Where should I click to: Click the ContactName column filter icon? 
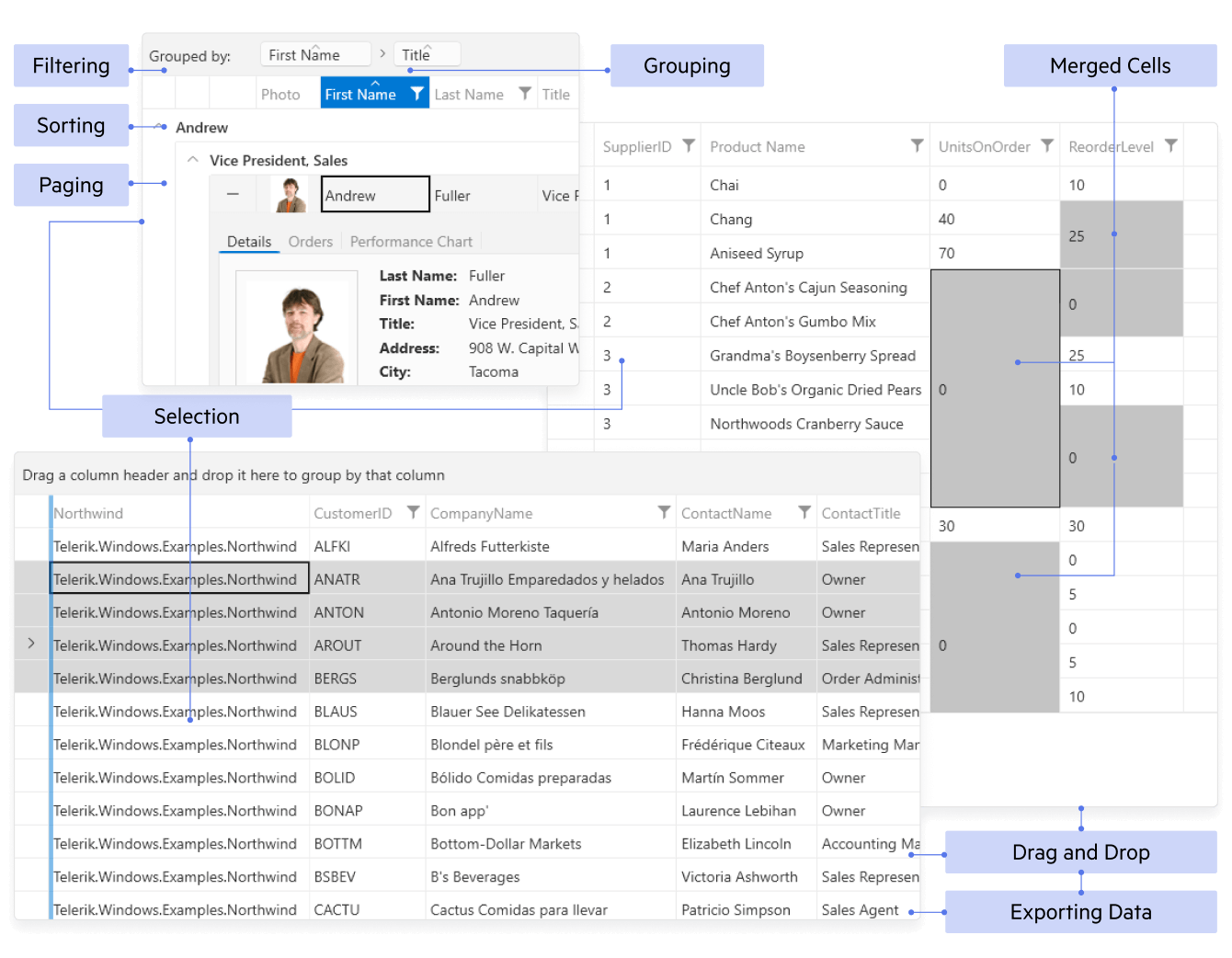coord(804,513)
